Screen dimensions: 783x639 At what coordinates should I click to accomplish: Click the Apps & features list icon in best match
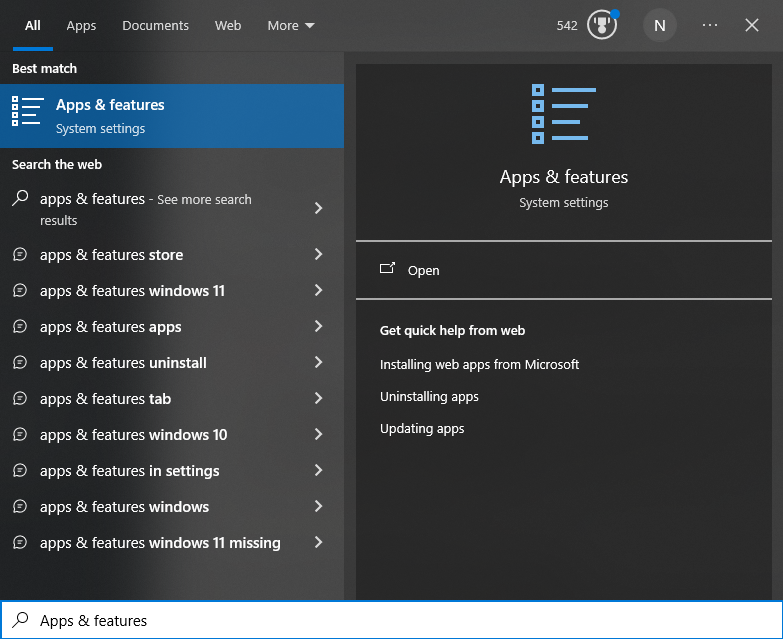tap(27, 111)
